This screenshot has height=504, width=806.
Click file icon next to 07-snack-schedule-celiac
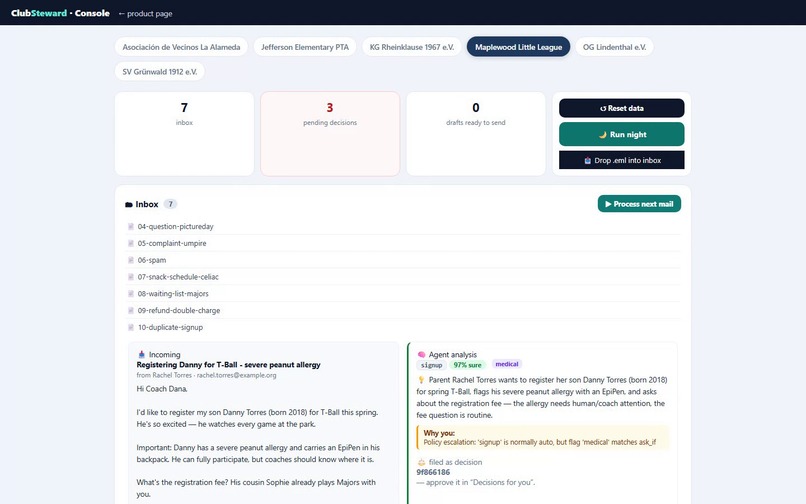click(131, 277)
